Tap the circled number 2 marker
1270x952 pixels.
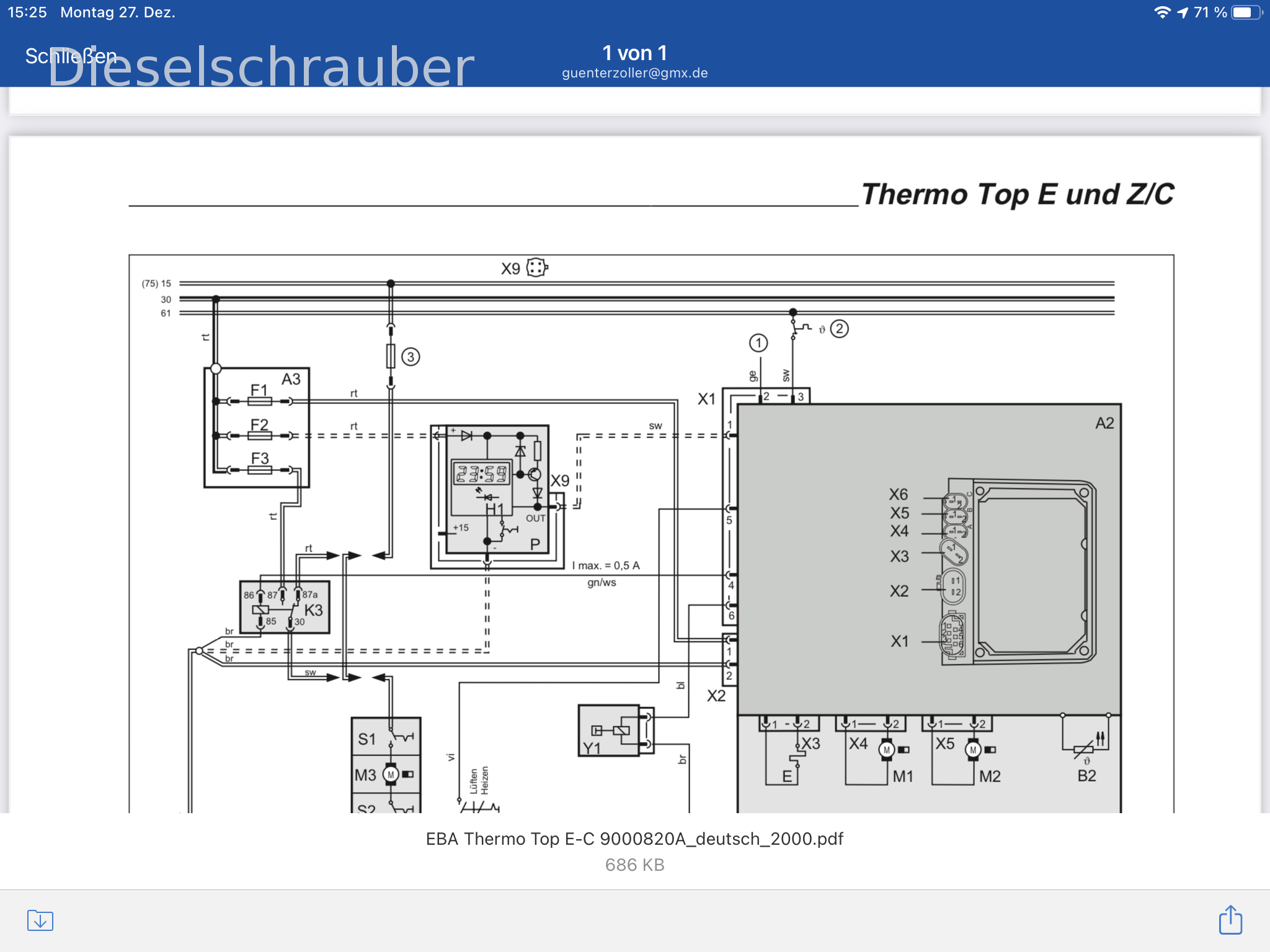pyautogui.click(x=839, y=328)
